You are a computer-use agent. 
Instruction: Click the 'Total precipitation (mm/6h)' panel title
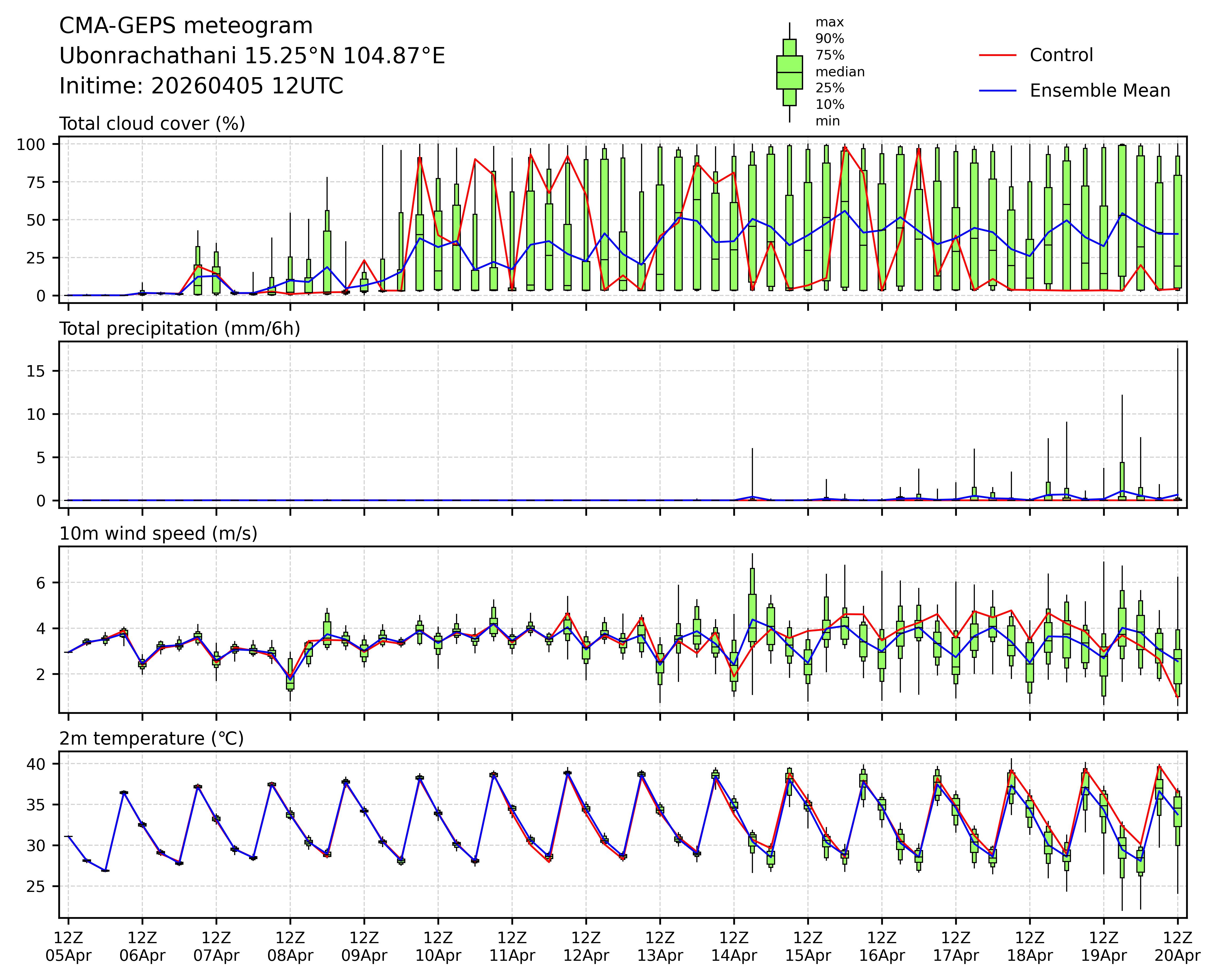pyautogui.click(x=180, y=329)
